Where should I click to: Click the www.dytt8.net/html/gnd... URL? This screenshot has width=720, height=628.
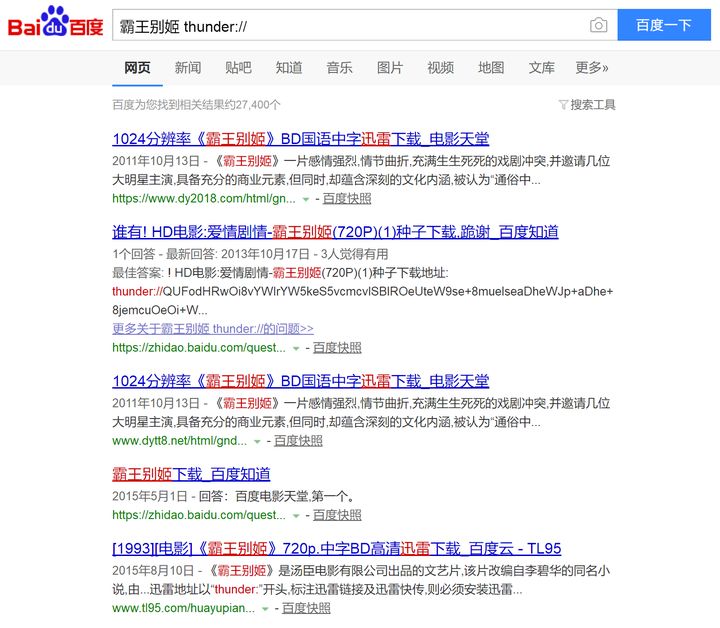[180, 441]
